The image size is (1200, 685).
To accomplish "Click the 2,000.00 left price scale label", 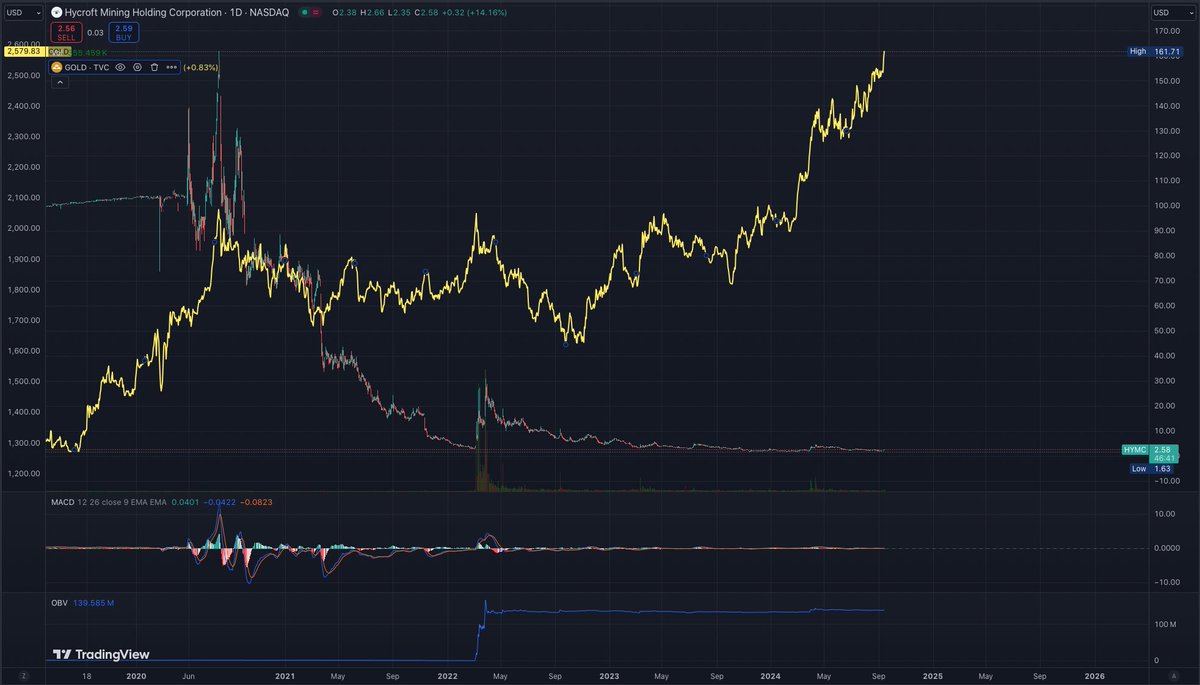I will [x=25, y=228].
